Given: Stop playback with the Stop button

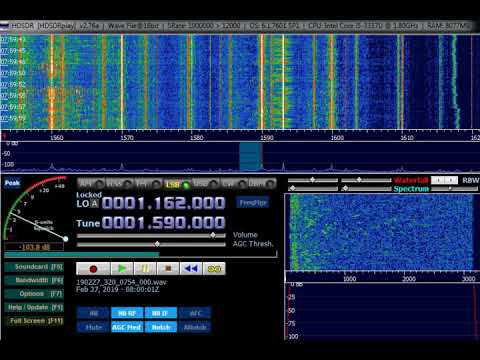Looking at the screenshot, I should (168, 269).
